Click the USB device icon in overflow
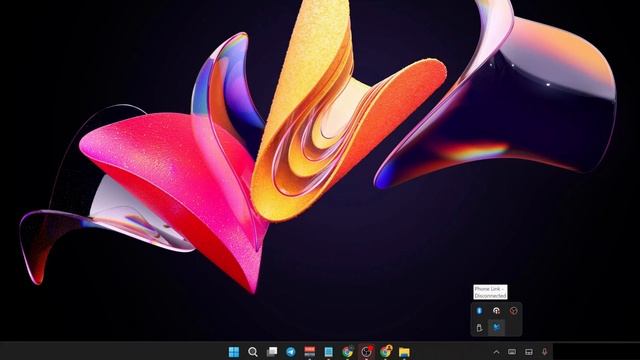Image resolution: width=640 pixels, height=360 pixels. pos(480,327)
